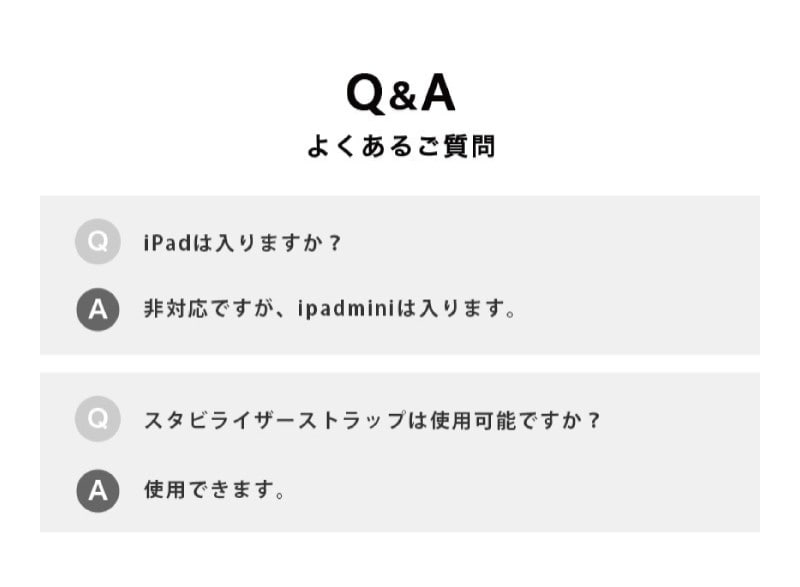Screen dimensions: 800x587
Task: Click the よくあるご質問 subtitle
Action: [x=400, y=147]
